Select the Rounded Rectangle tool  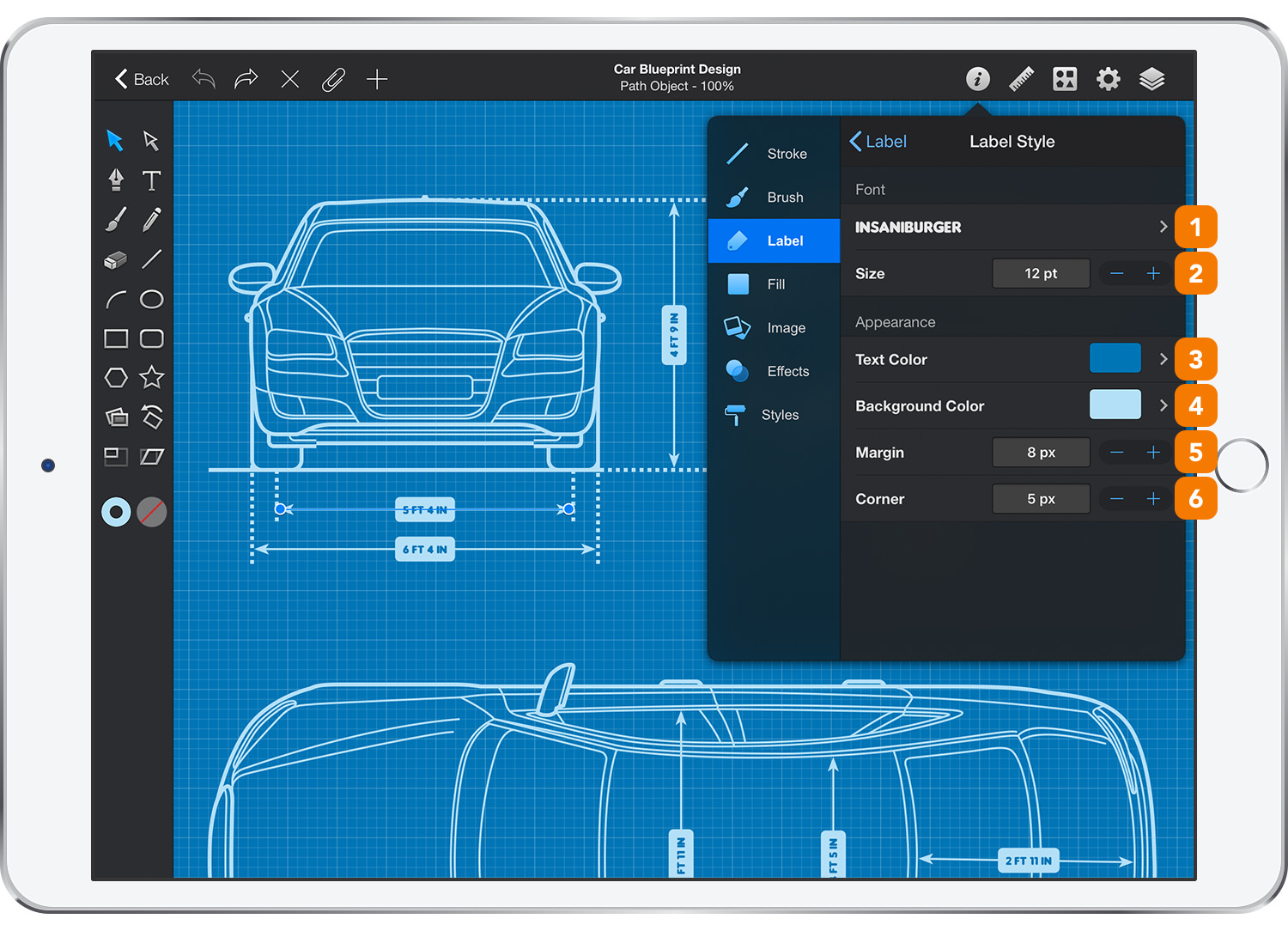pos(152,338)
